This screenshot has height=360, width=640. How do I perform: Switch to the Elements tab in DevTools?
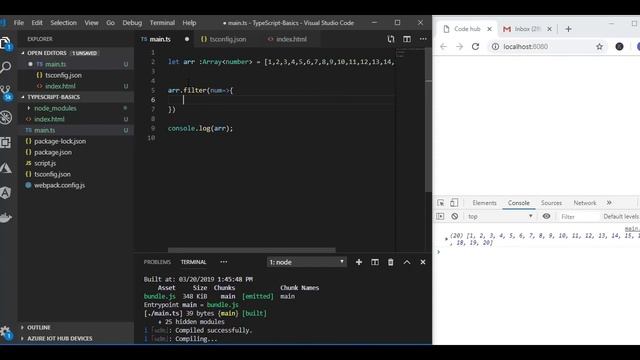click(484, 203)
